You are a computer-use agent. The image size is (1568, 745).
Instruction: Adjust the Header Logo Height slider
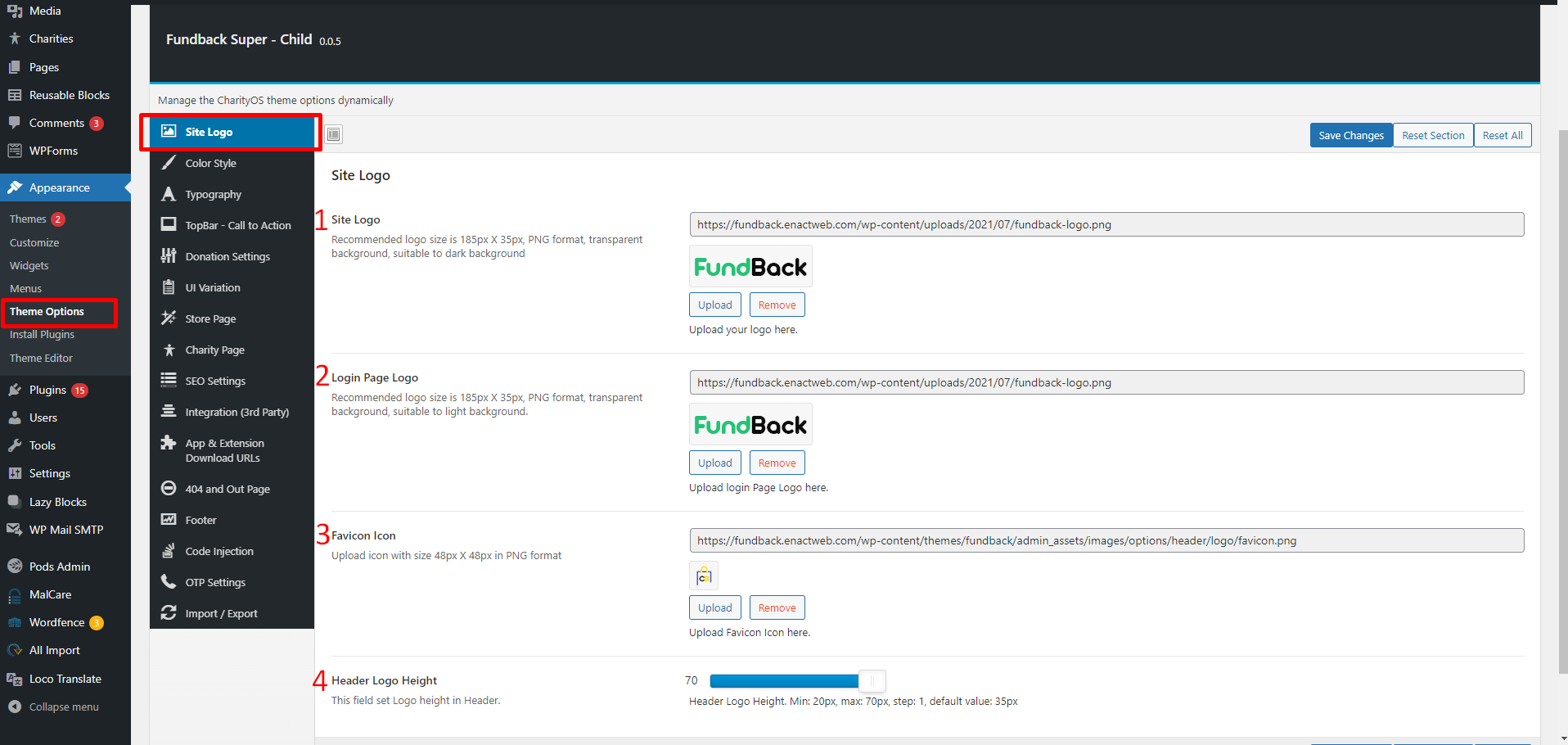point(872,680)
